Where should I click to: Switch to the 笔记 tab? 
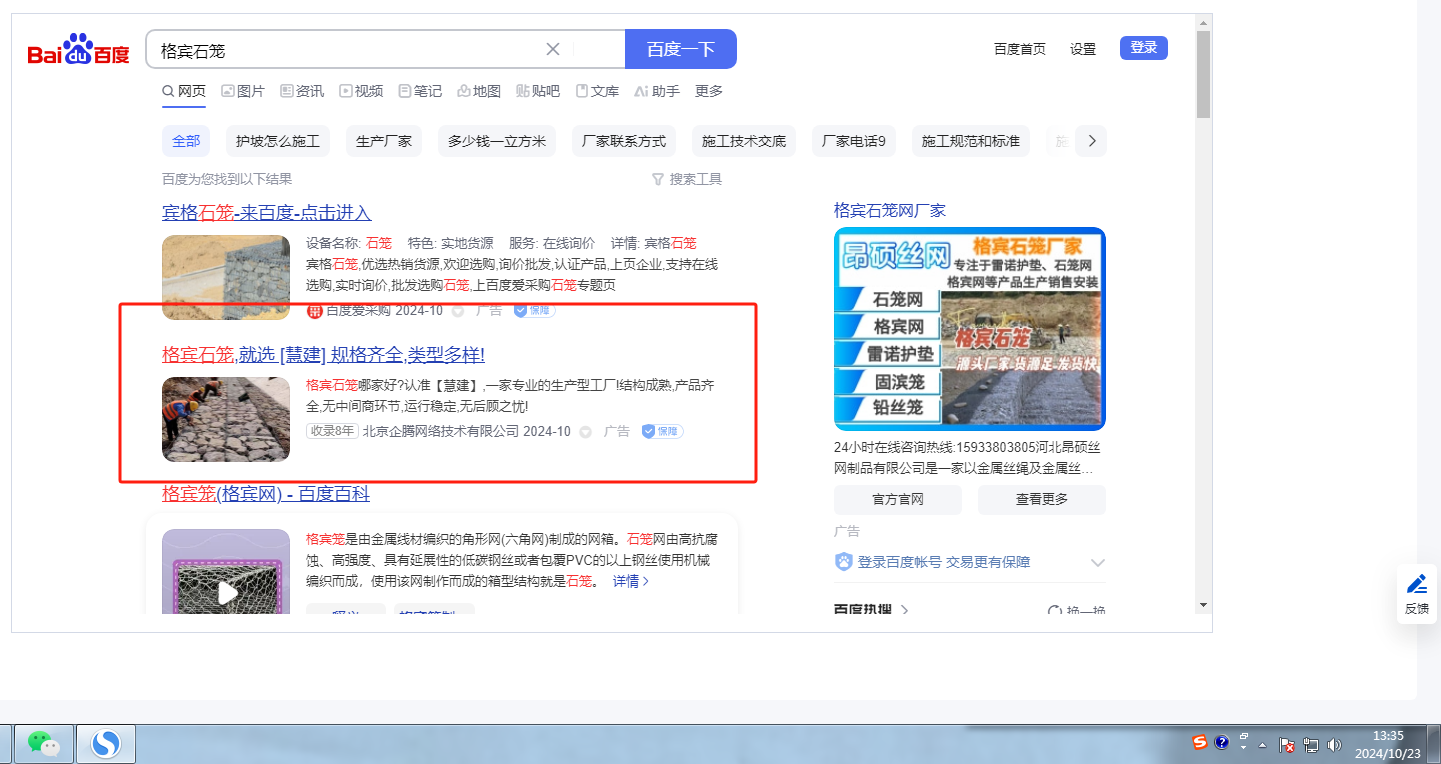point(420,91)
